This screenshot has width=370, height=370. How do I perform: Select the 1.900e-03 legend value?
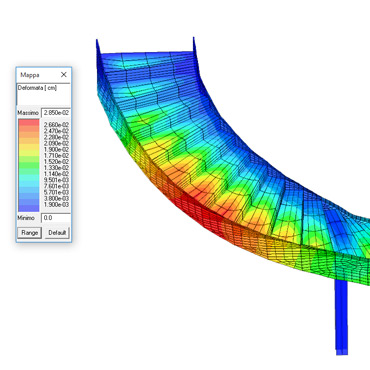[x=56, y=204]
